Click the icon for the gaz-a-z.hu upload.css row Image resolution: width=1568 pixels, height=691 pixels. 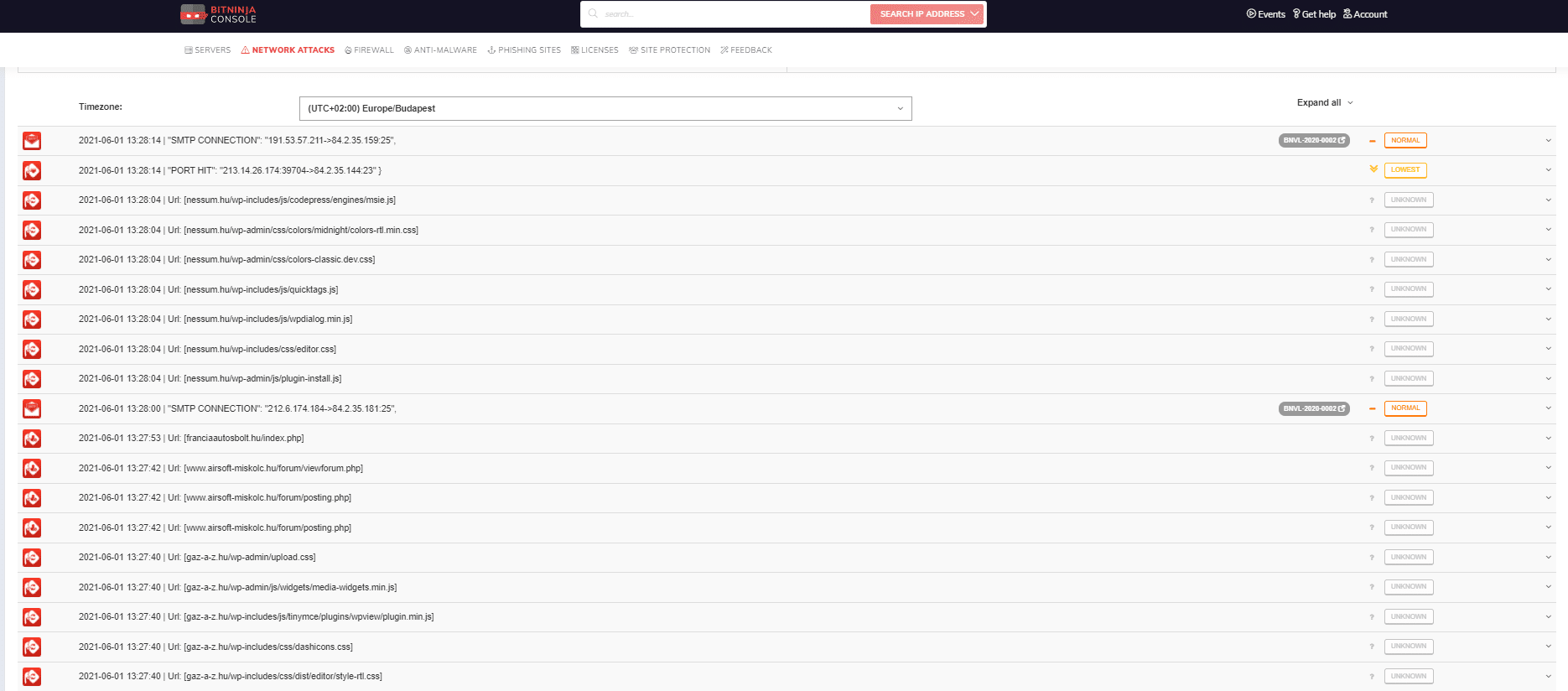coord(32,558)
